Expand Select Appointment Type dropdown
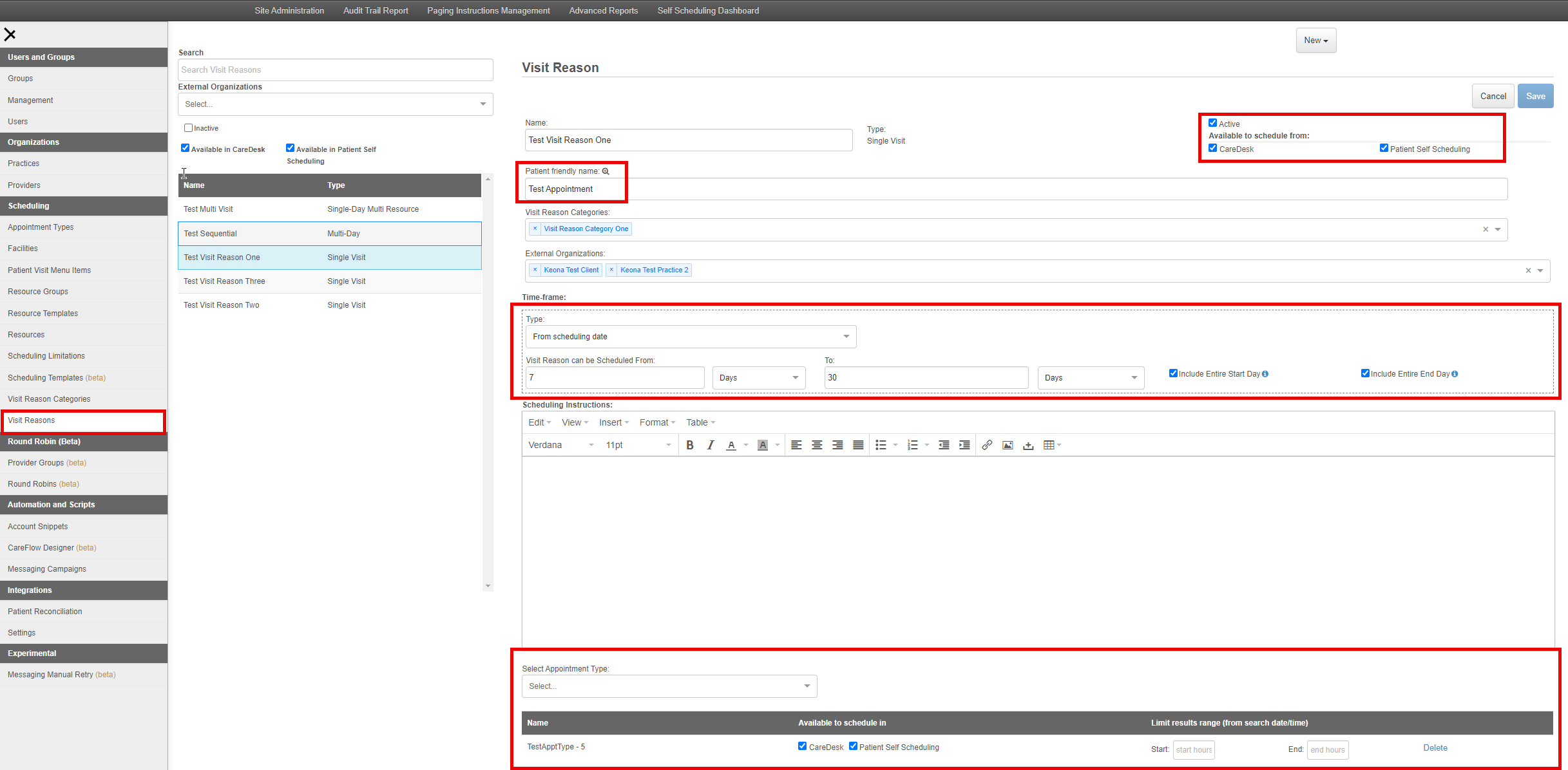Screen dimensions: 1568x770 (x=669, y=686)
